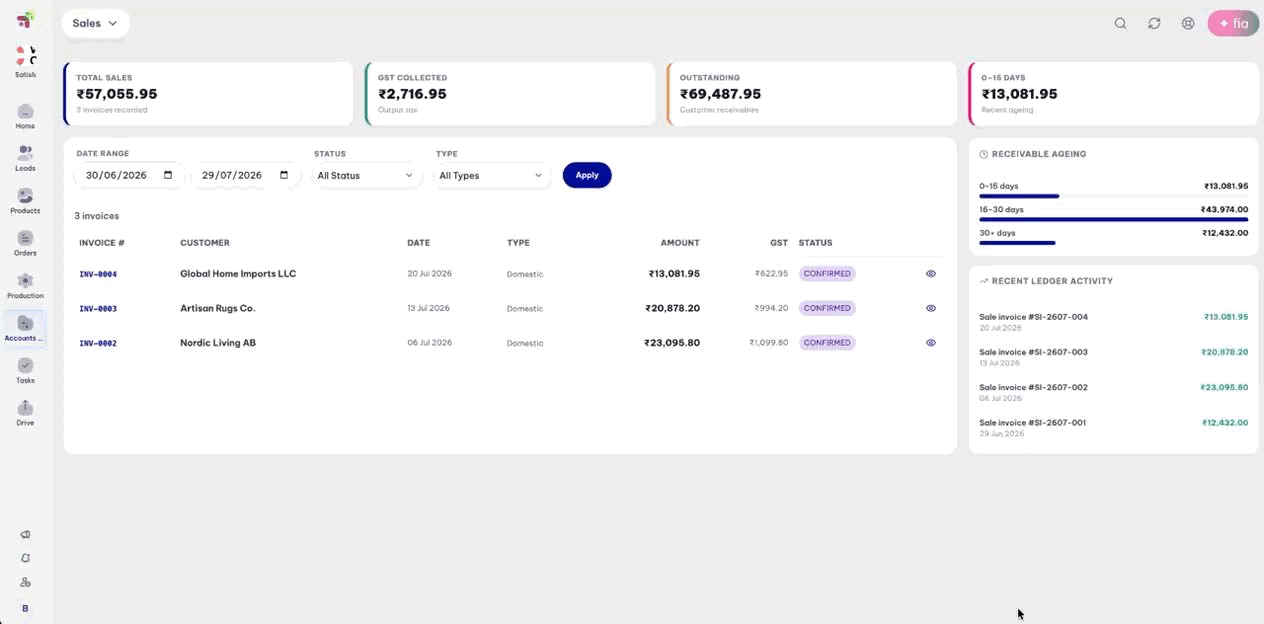Image resolution: width=1264 pixels, height=624 pixels.
Task: Open ledger entry Sale invoice #SI-2607-002
Action: (1033, 387)
